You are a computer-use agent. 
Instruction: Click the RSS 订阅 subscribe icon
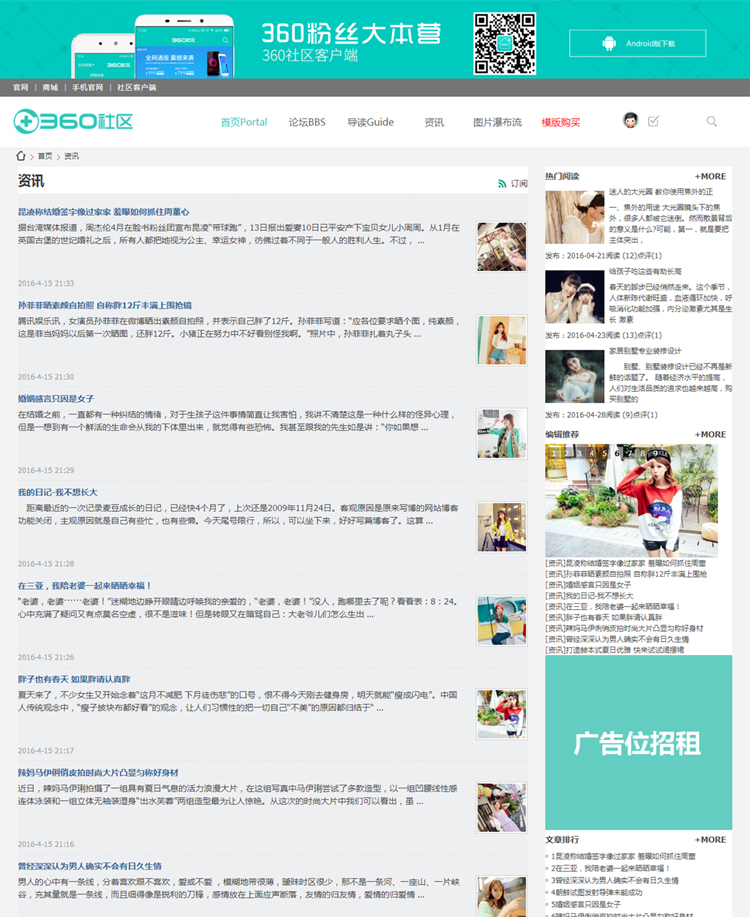pyautogui.click(x=503, y=184)
